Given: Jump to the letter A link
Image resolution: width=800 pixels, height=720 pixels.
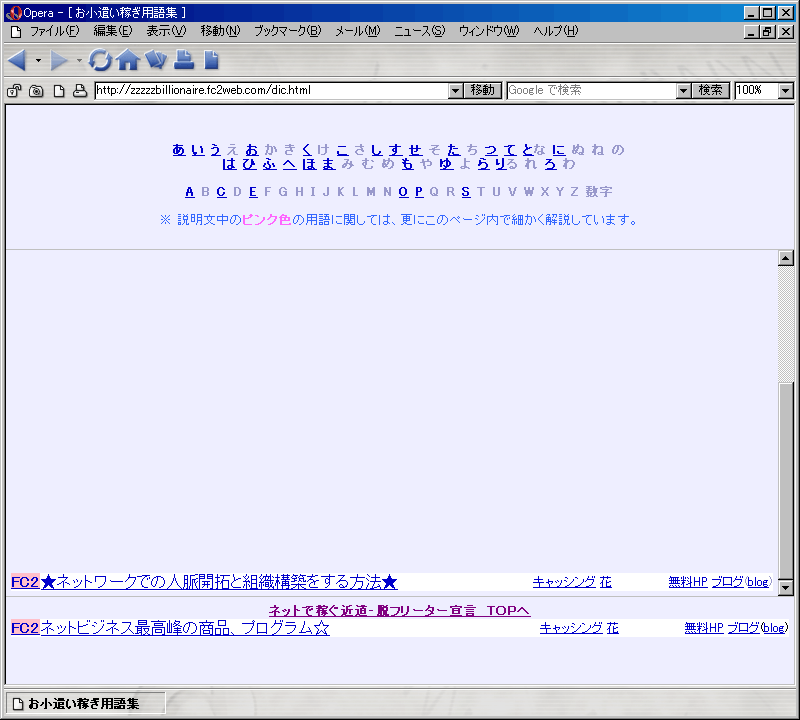Looking at the screenshot, I should point(190,192).
